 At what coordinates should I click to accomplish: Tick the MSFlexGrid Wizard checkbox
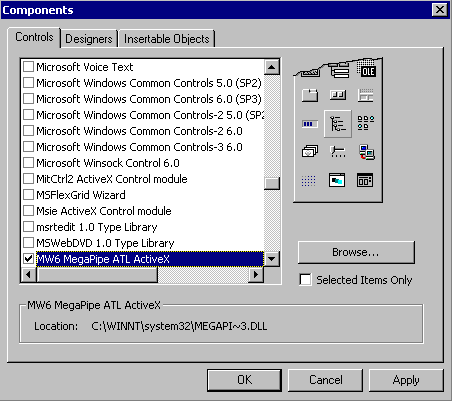[29, 195]
